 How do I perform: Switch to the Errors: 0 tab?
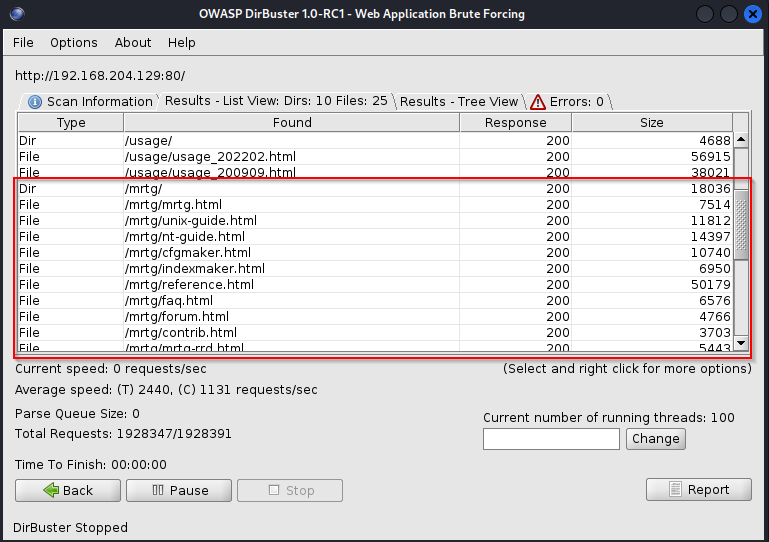coord(569,102)
